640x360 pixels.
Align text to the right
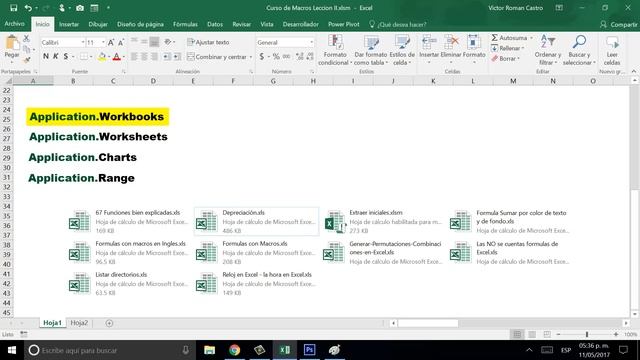pos(154,57)
